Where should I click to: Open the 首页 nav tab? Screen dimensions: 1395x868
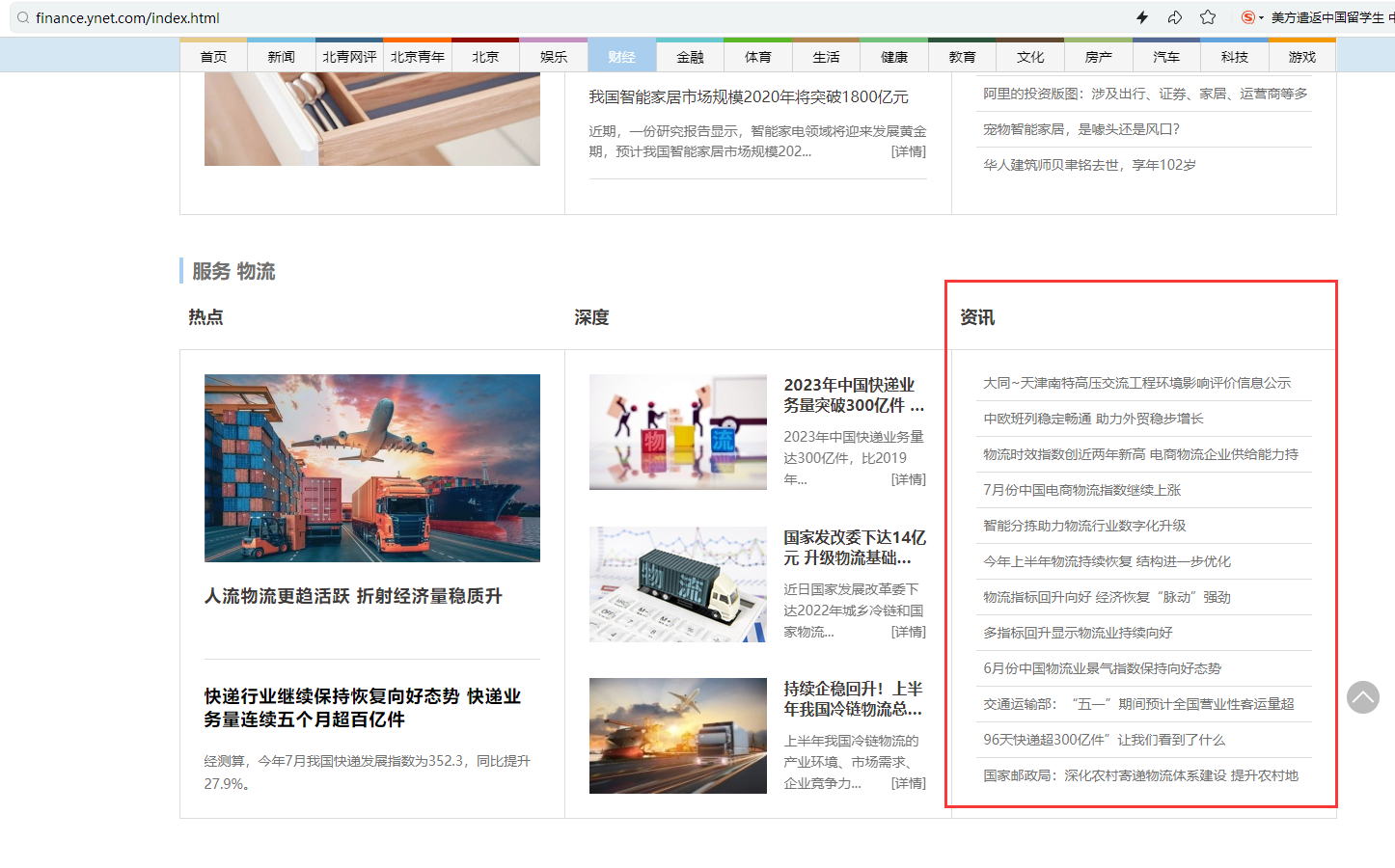(x=213, y=57)
